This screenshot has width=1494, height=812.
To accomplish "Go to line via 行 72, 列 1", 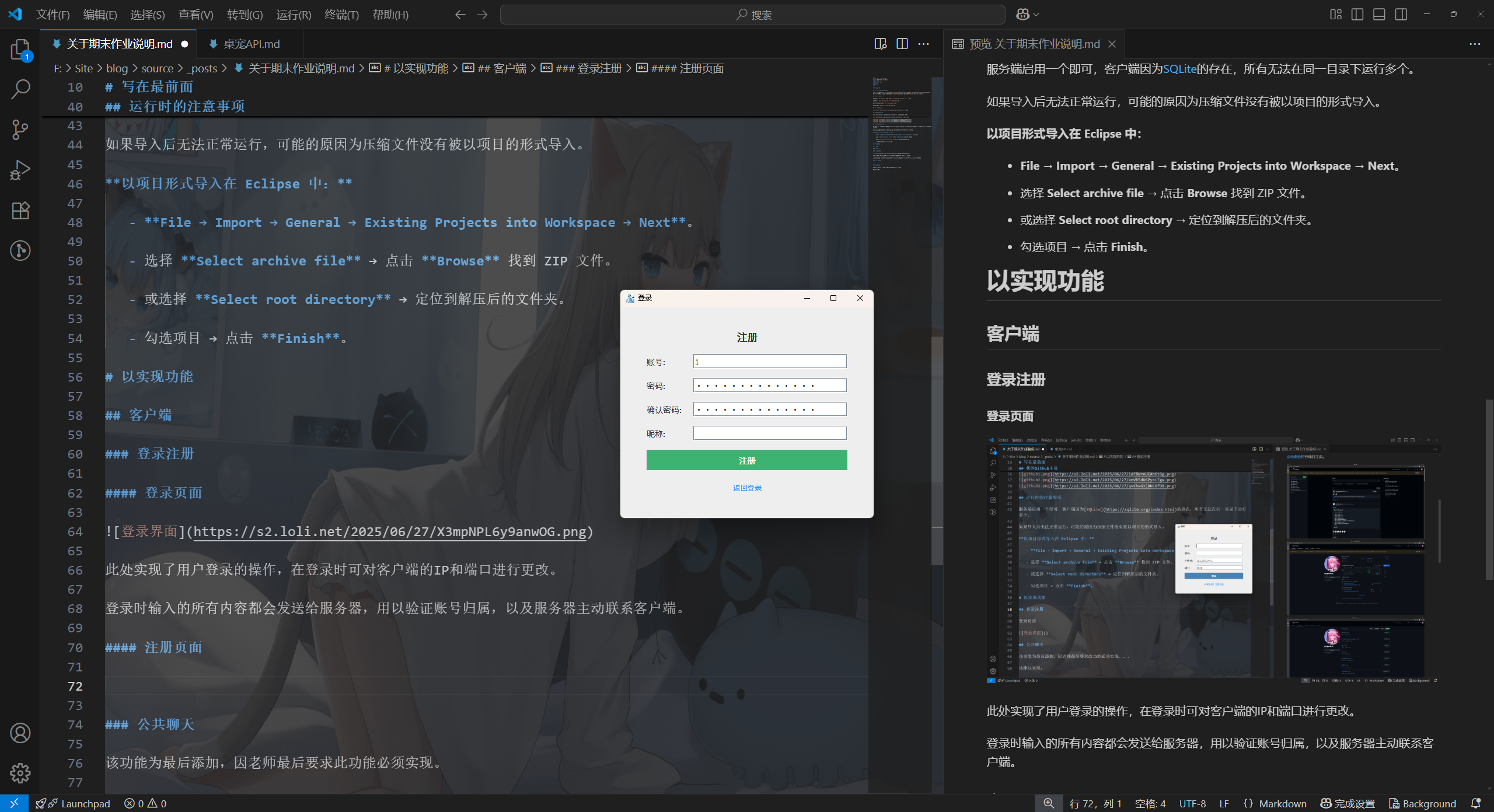I will (x=1095, y=803).
